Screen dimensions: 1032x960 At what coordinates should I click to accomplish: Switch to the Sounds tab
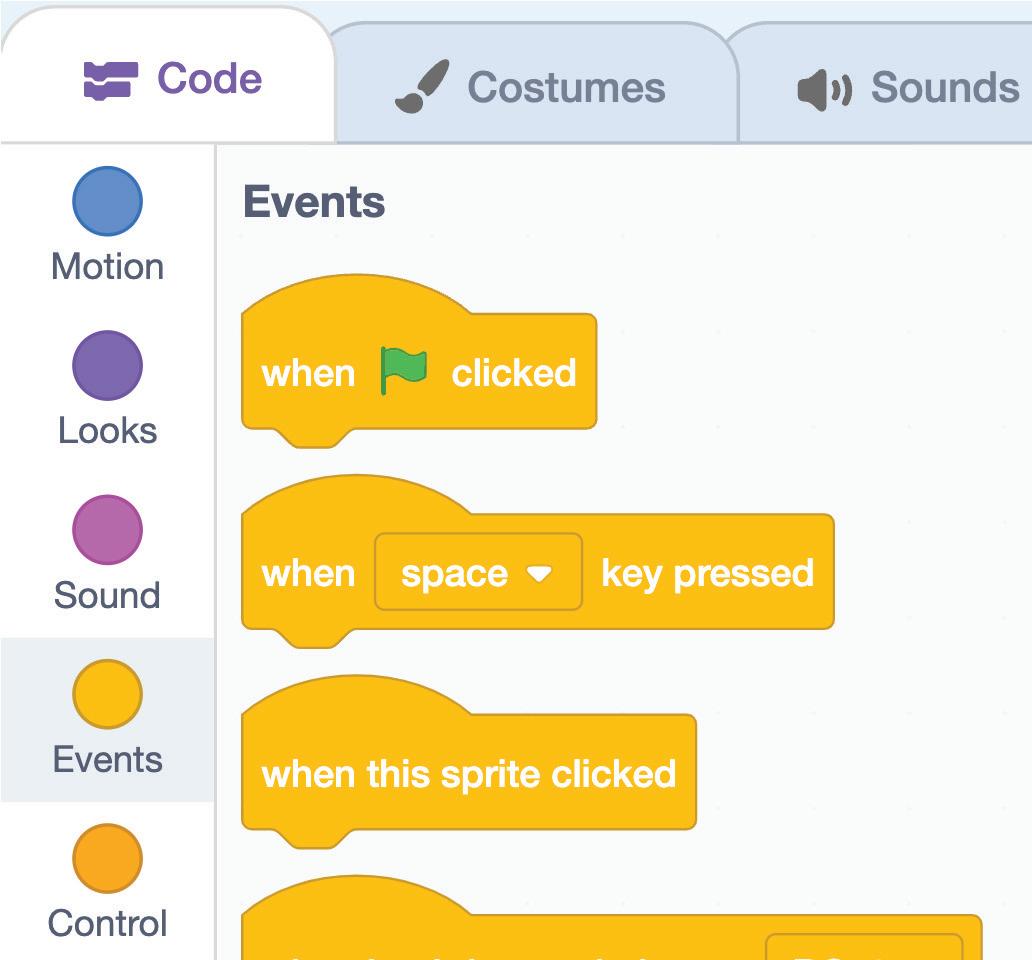944,88
